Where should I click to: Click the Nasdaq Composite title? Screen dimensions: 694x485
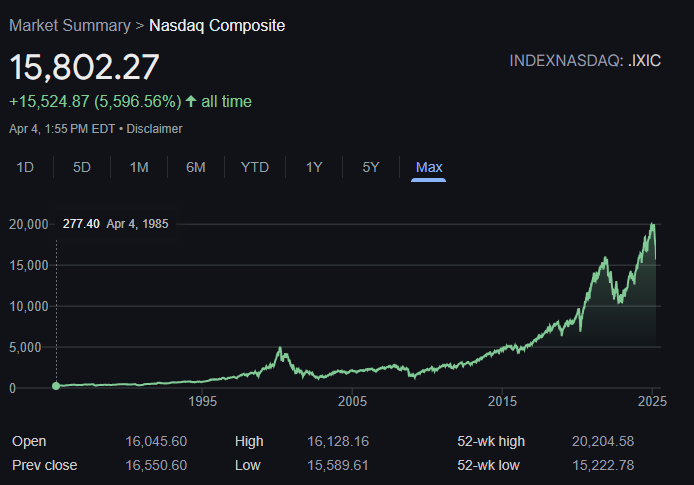point(217,26)
